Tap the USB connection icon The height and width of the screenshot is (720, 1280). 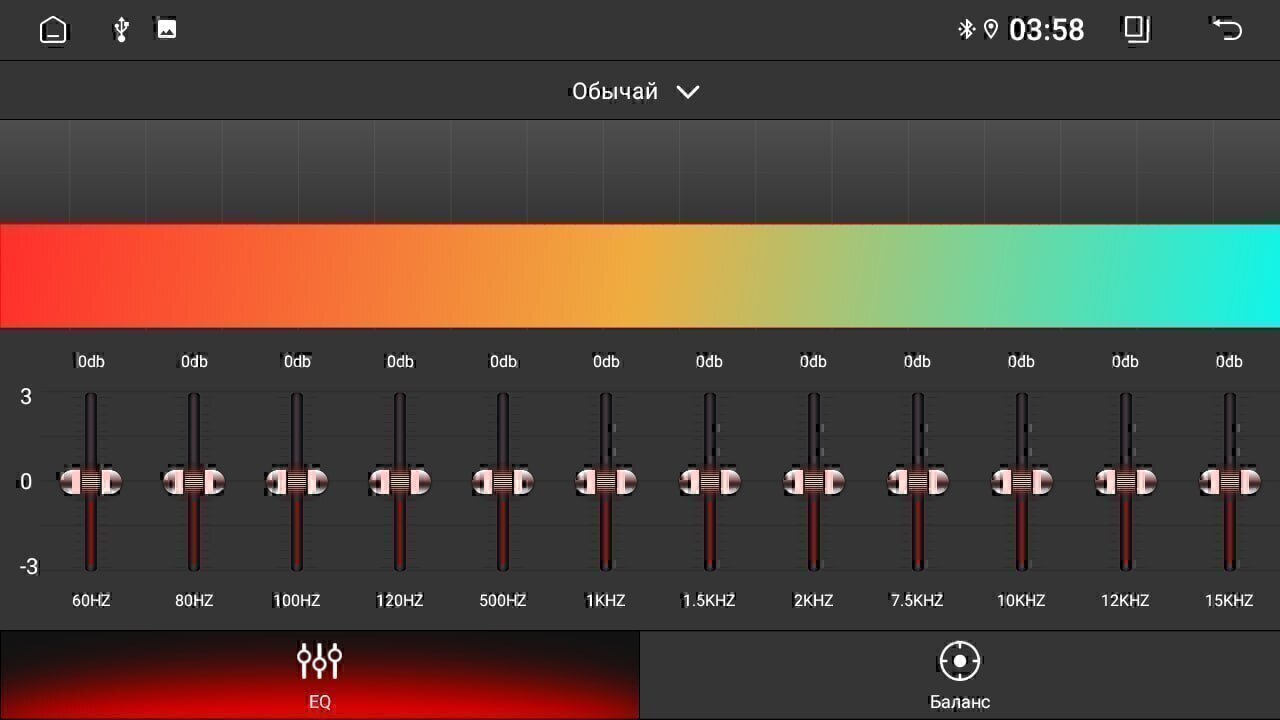coord(121,30)
